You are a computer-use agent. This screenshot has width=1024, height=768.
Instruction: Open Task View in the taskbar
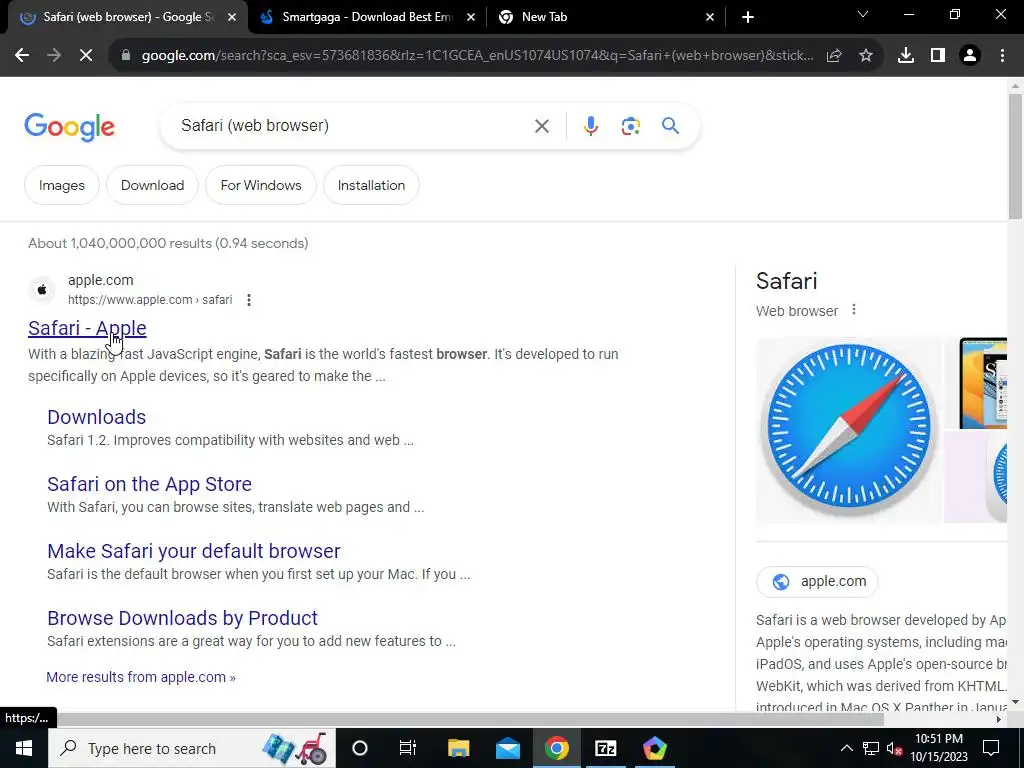click(408, 748)
